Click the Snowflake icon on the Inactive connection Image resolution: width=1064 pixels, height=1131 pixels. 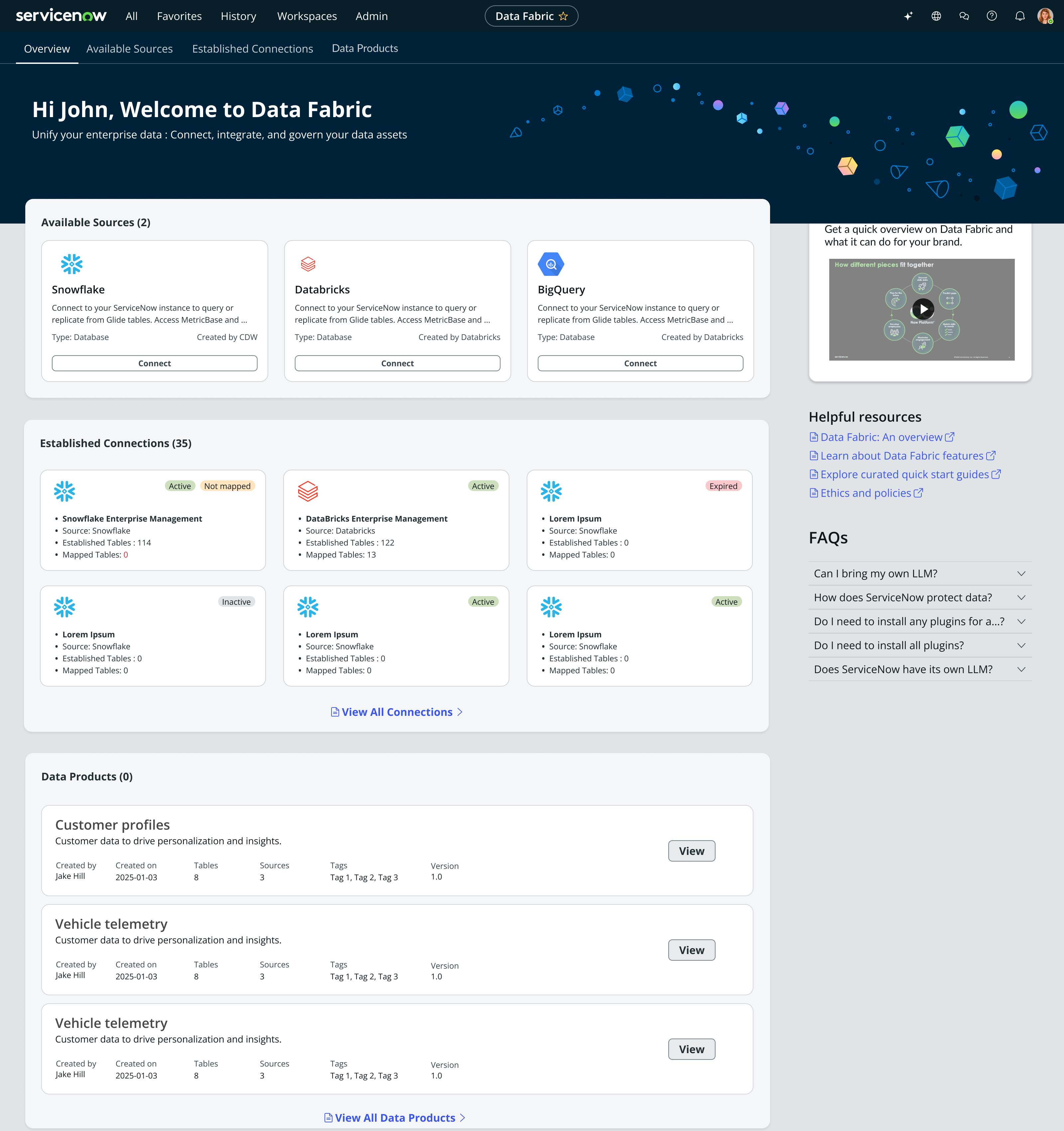point(64,607)
